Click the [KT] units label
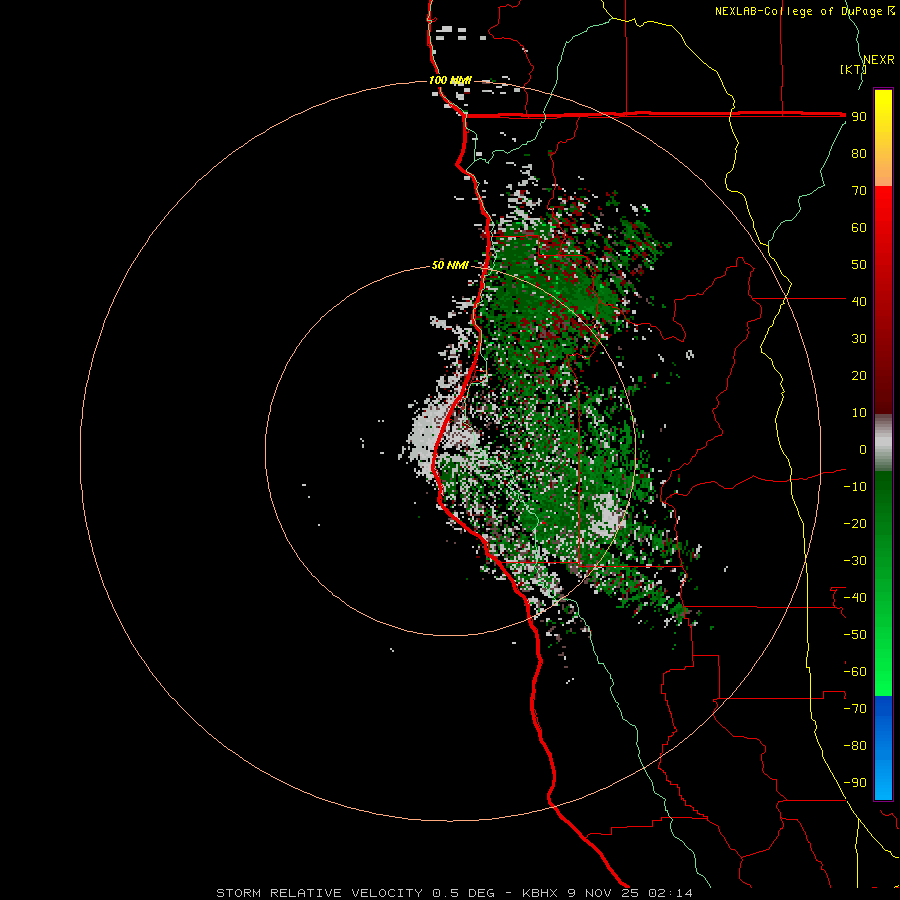 point(853,69)
